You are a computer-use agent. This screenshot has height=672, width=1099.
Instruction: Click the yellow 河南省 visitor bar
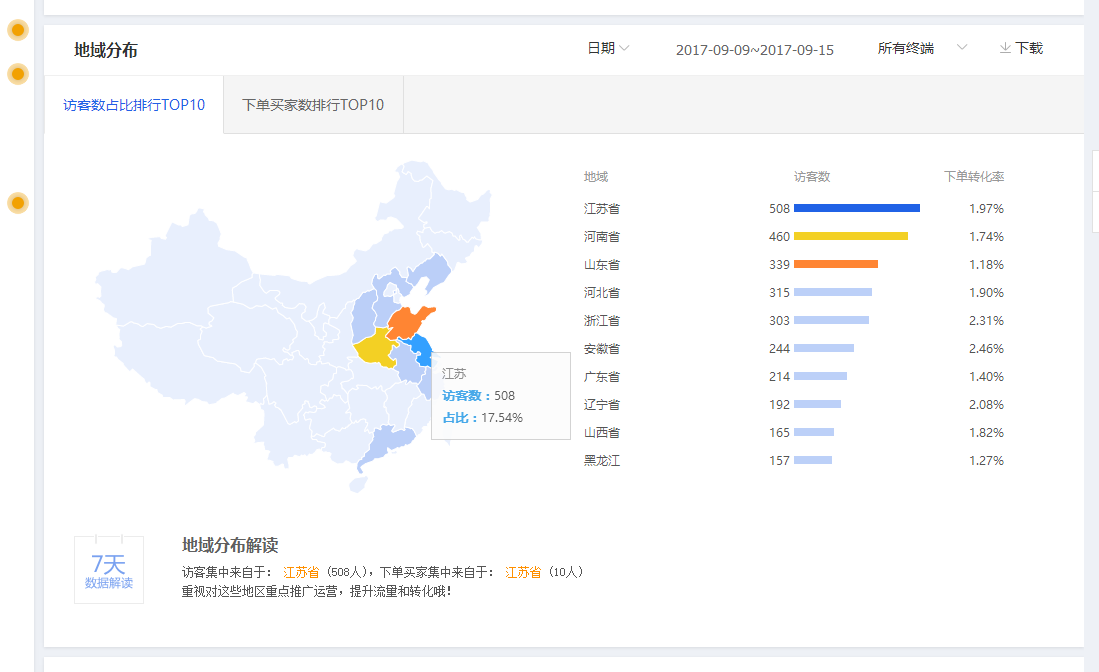851,236
